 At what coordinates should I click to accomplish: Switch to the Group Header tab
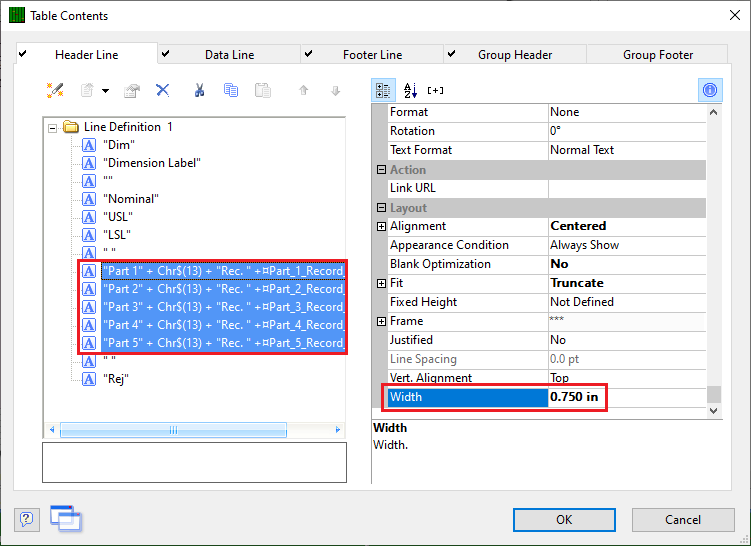coord(515,55)
